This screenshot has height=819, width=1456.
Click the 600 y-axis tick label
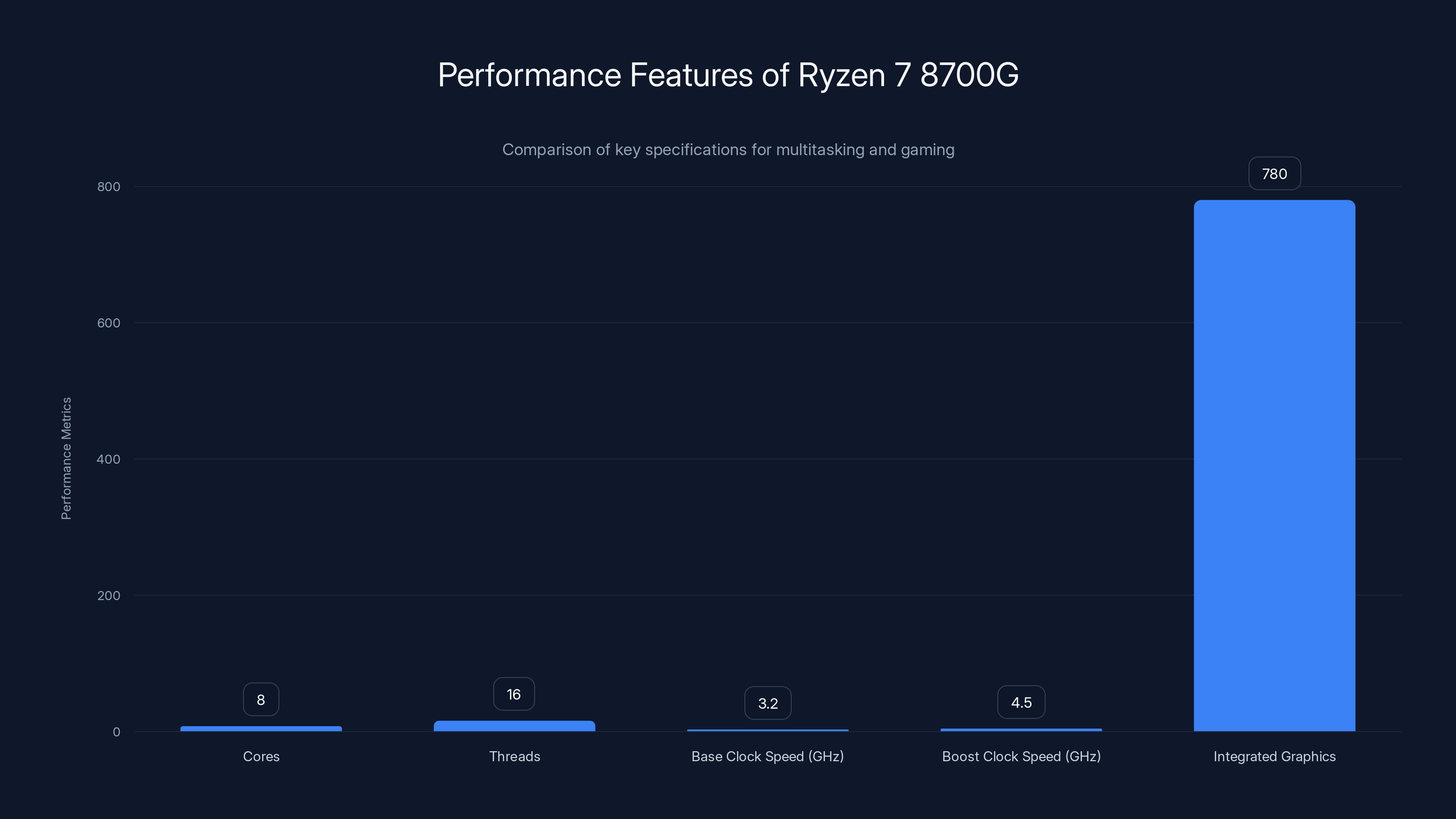[x=109, y=323]
